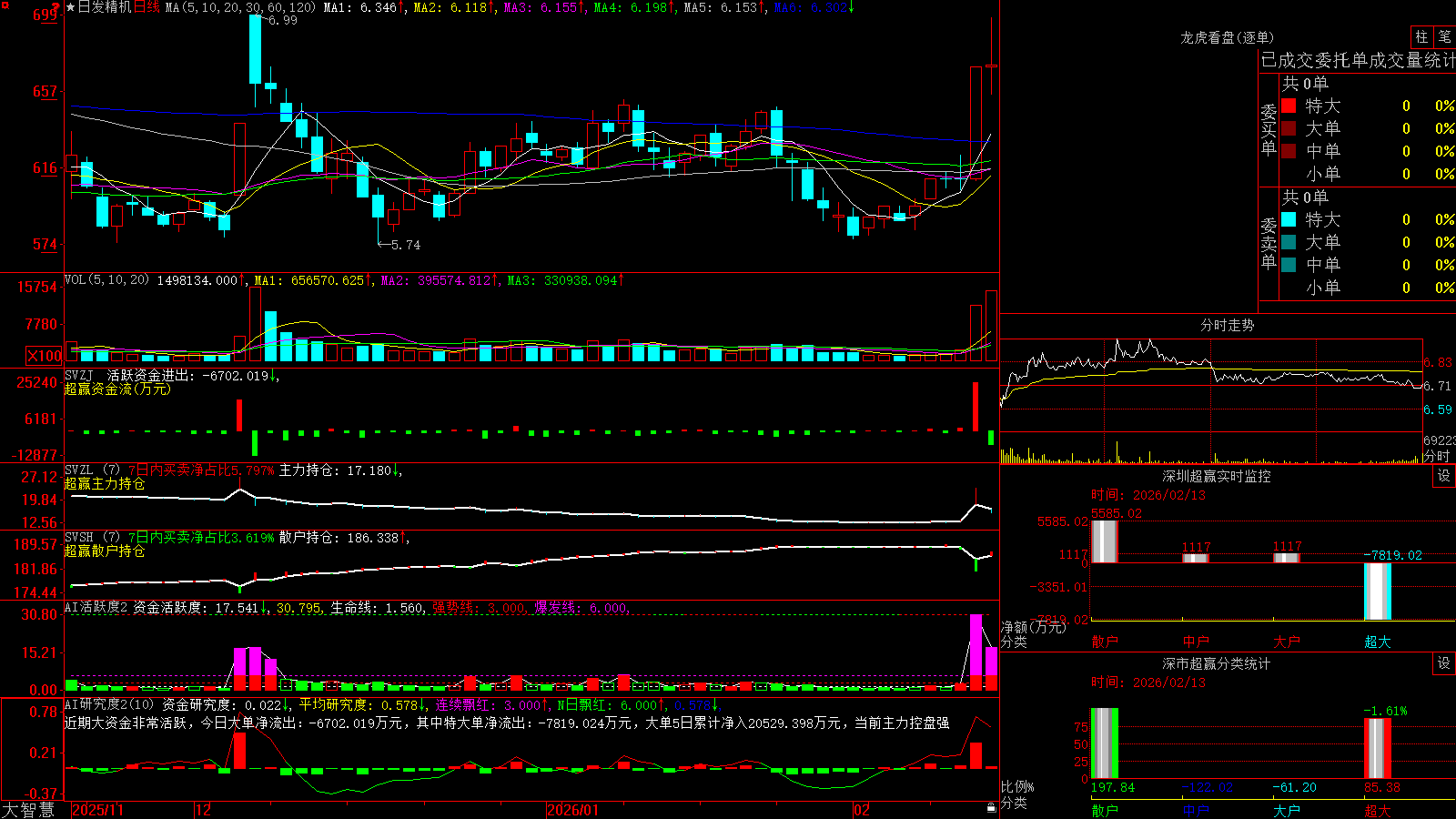Click the -61.20 value under 分类统计
This screenshot has height=819, width=1456.
pyautogui.click(x=1295, y=787)
